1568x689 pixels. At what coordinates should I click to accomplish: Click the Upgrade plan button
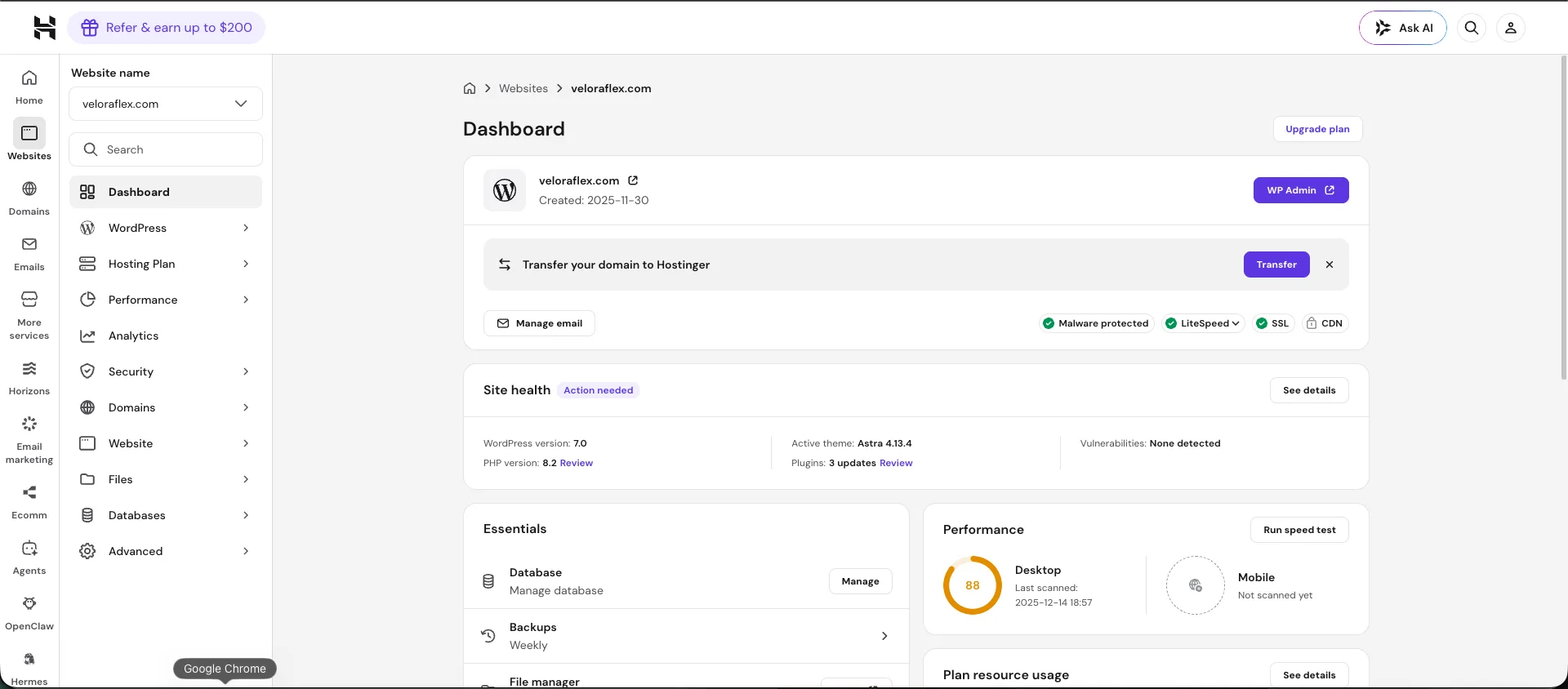pos(1317,129)
